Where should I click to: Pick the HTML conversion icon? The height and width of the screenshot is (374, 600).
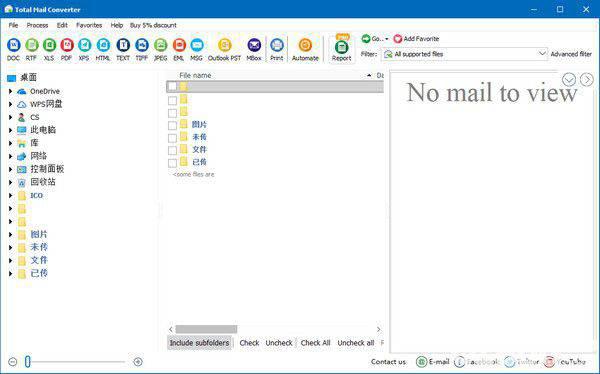click(x=103, y=45)
